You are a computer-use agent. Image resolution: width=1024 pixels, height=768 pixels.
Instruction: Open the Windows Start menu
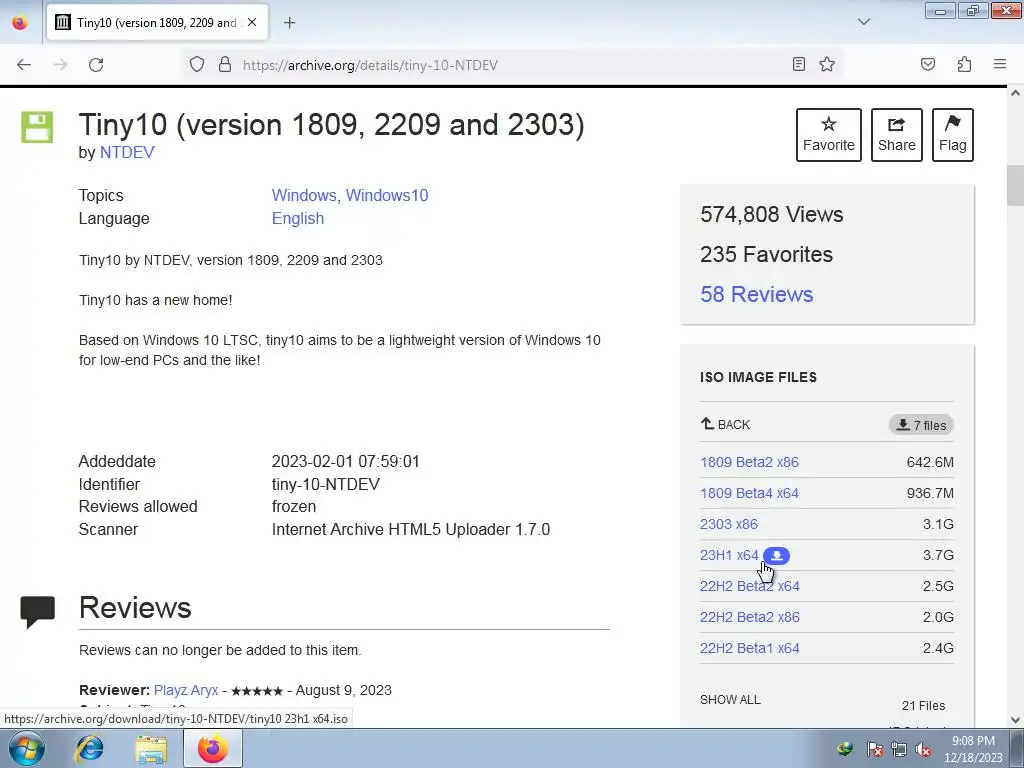coord(26,748)
